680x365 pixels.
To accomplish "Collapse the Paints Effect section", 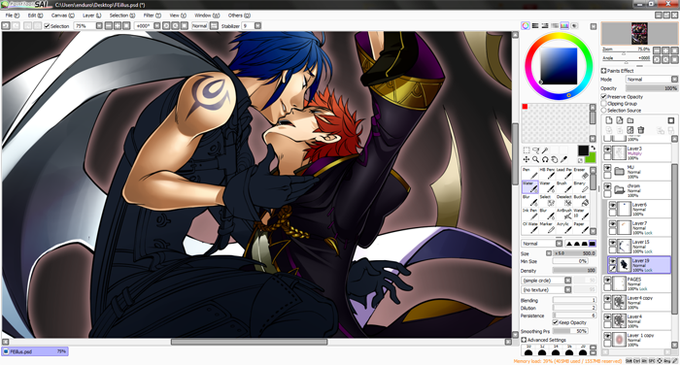I will [x=604, y=71].
